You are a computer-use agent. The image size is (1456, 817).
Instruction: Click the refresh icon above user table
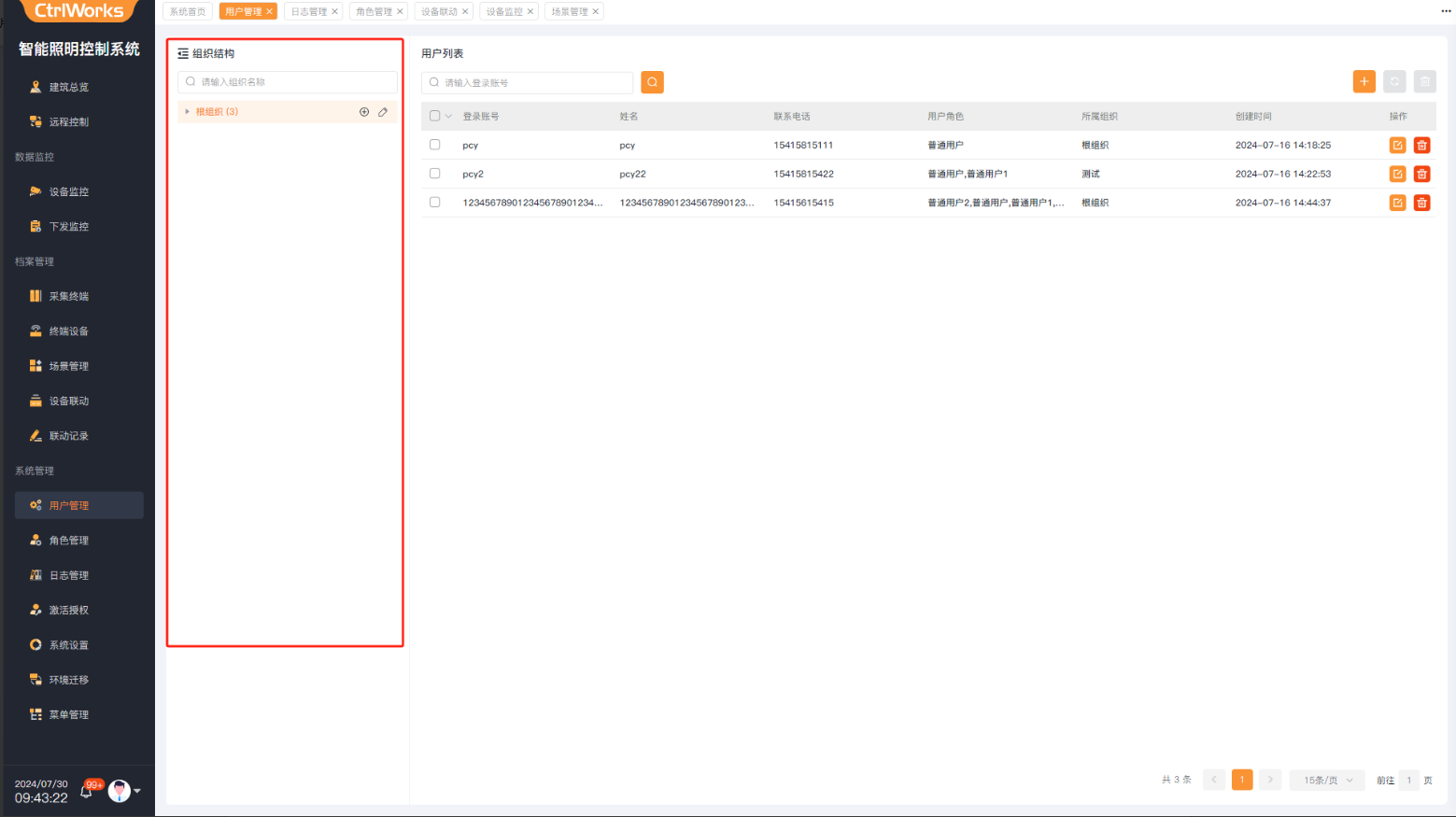click(1394, 82)
